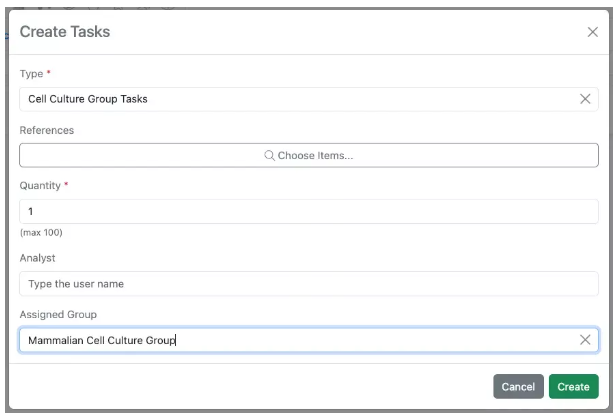Open the Choose Items reference picker

coord(309,156)
